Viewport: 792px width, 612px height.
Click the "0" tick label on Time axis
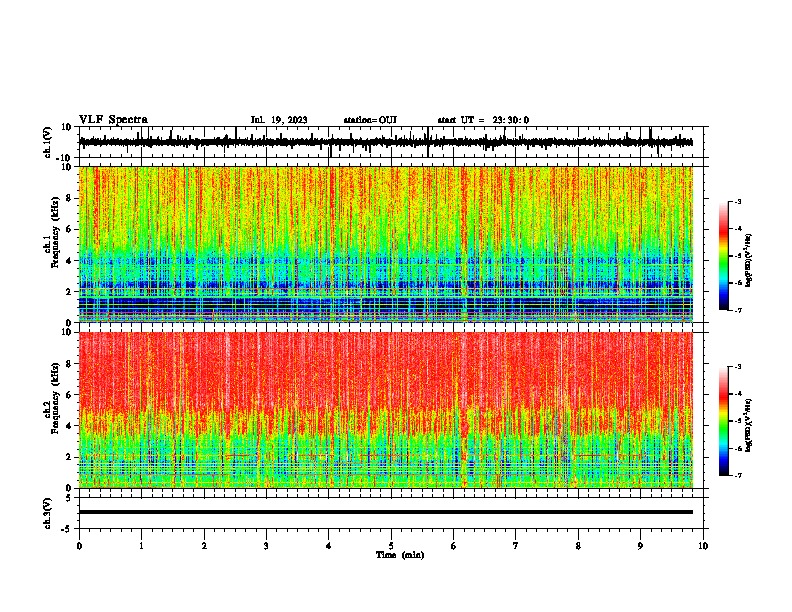(79, 546)
